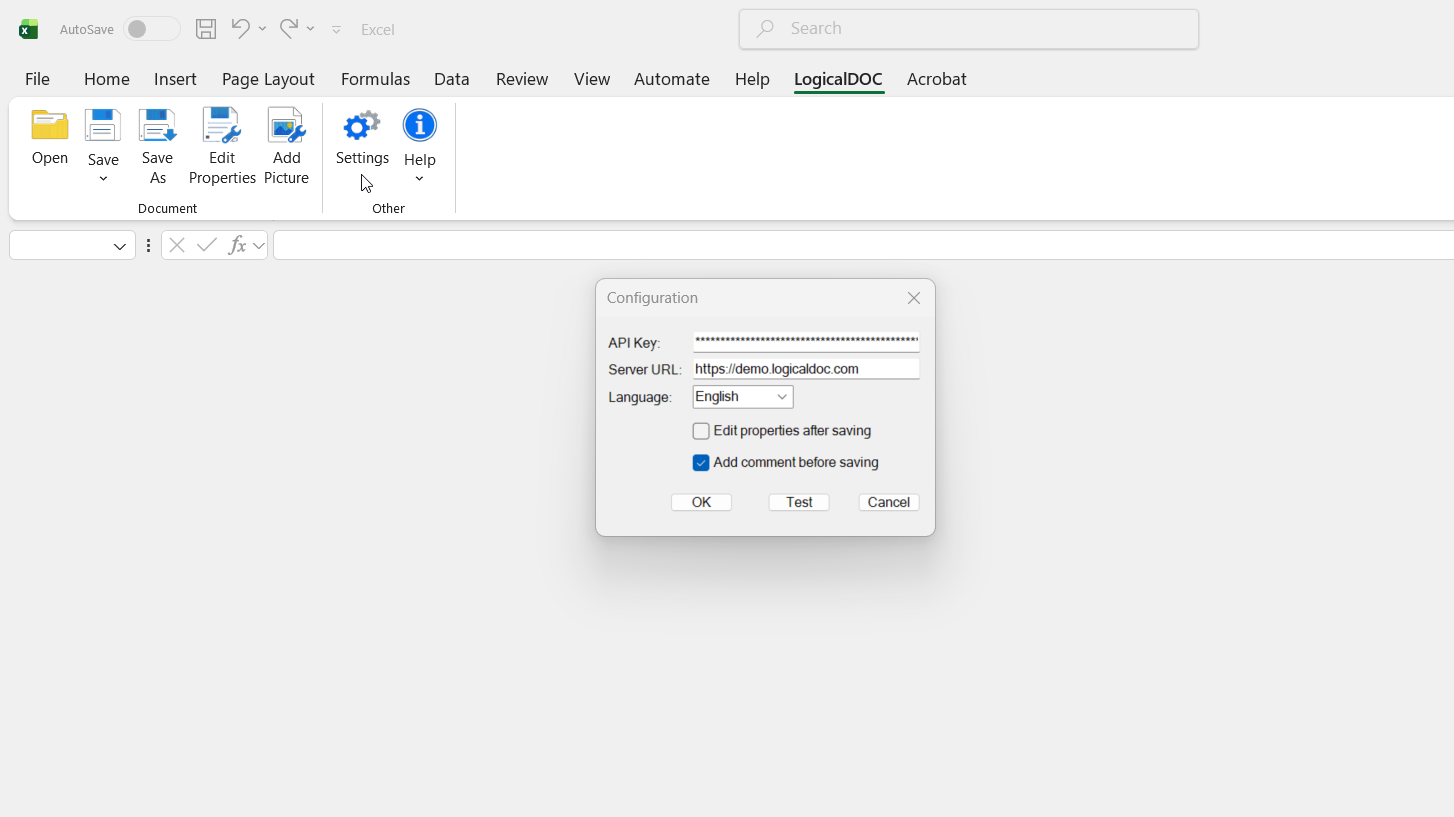Expand the fx function dropdown arrow
The image size is (1454, 817).
click(x=259, y=245)
